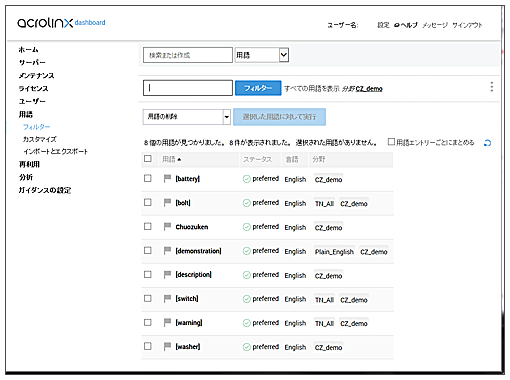Click the preferred status icon for [switch]
The height and width of the screenshot is (380, 510).
tap(247, 299)
